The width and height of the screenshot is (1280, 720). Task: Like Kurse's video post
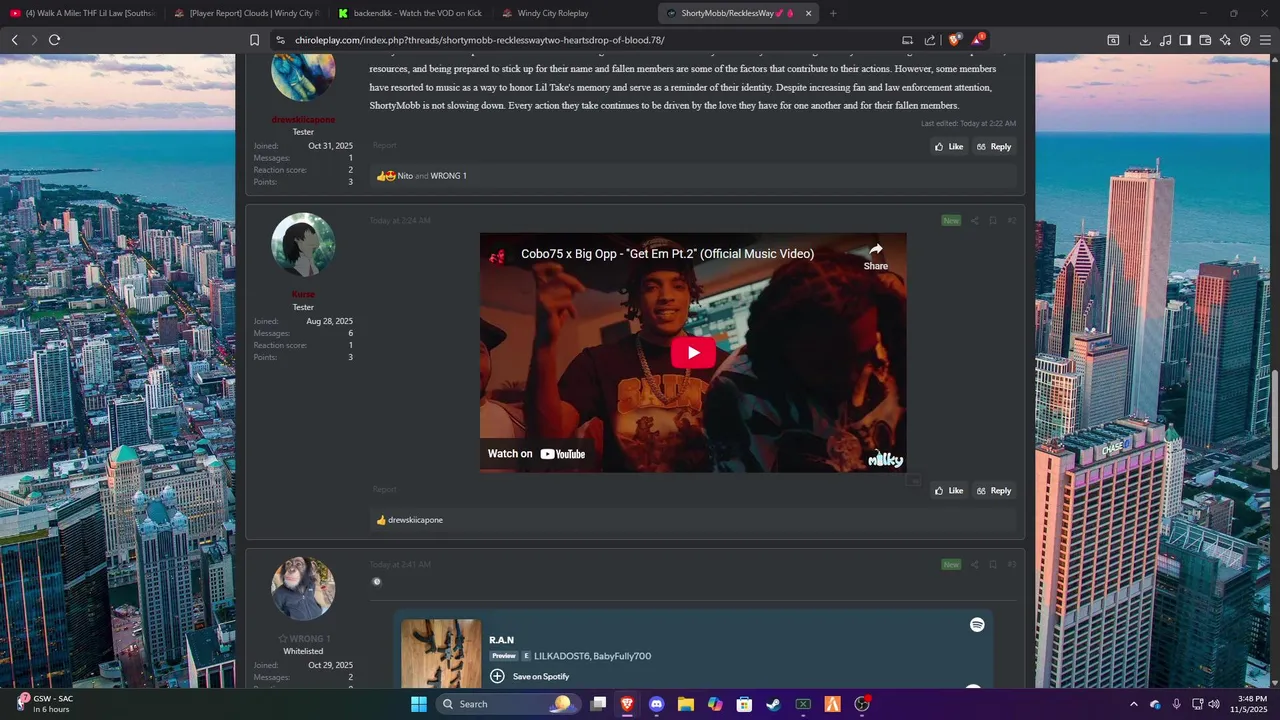pos(949,491)
